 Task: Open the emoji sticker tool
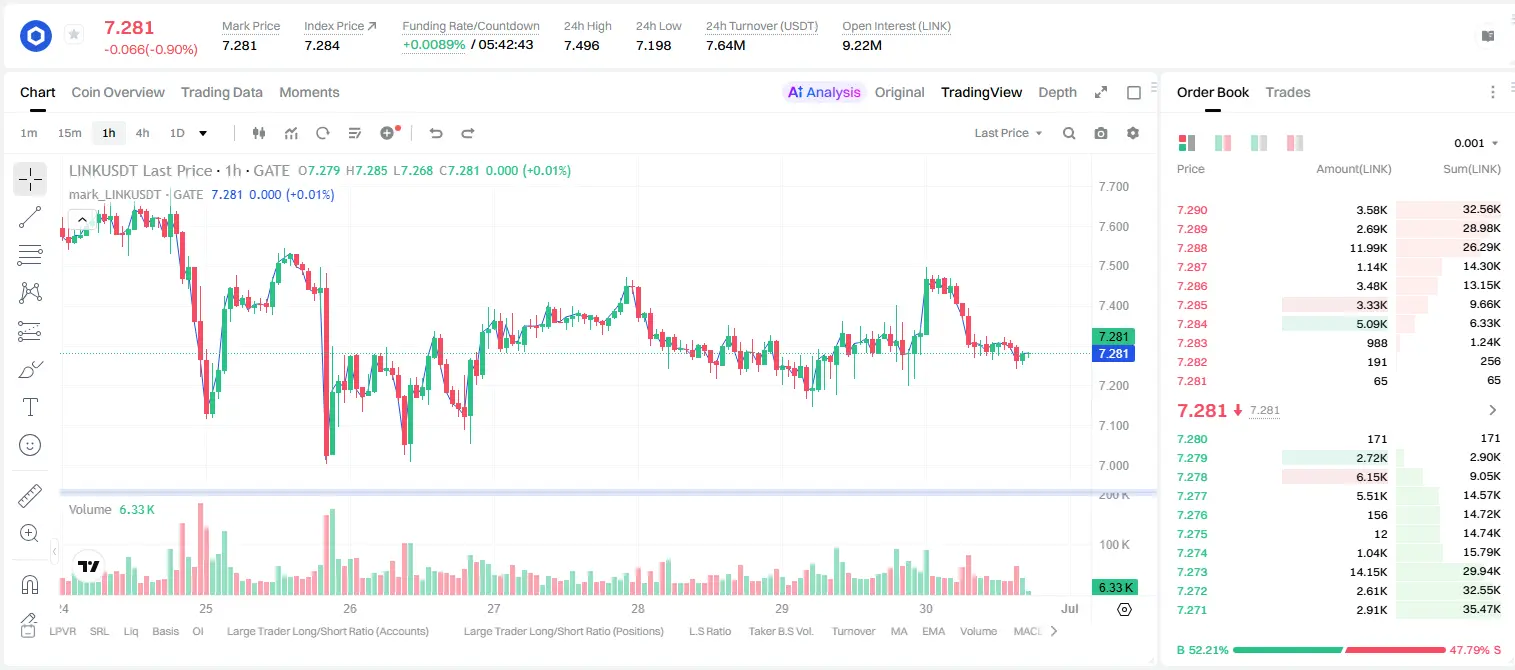[x=30, y=445]
